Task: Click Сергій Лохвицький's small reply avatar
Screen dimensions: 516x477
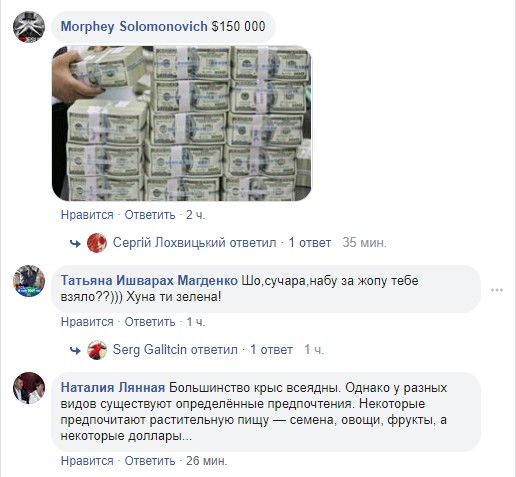Action: click(97, 243)
